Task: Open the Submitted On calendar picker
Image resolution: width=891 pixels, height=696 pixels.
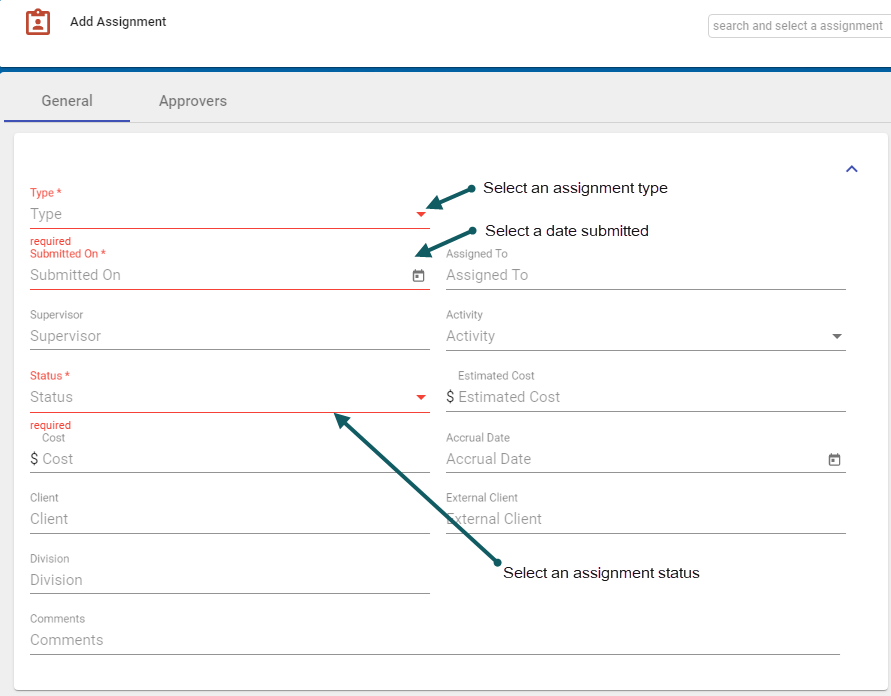Action: pos(419,276)
